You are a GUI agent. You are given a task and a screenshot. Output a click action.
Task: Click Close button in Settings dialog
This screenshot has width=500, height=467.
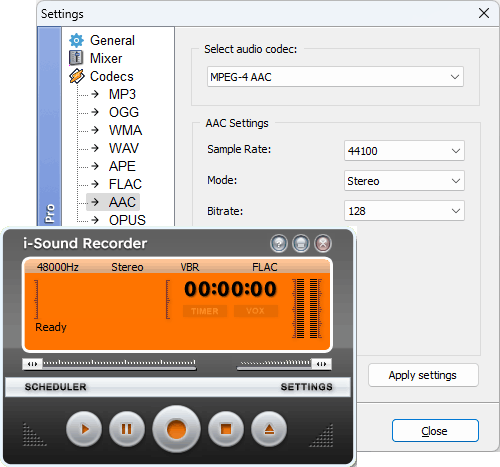point(435,431)
